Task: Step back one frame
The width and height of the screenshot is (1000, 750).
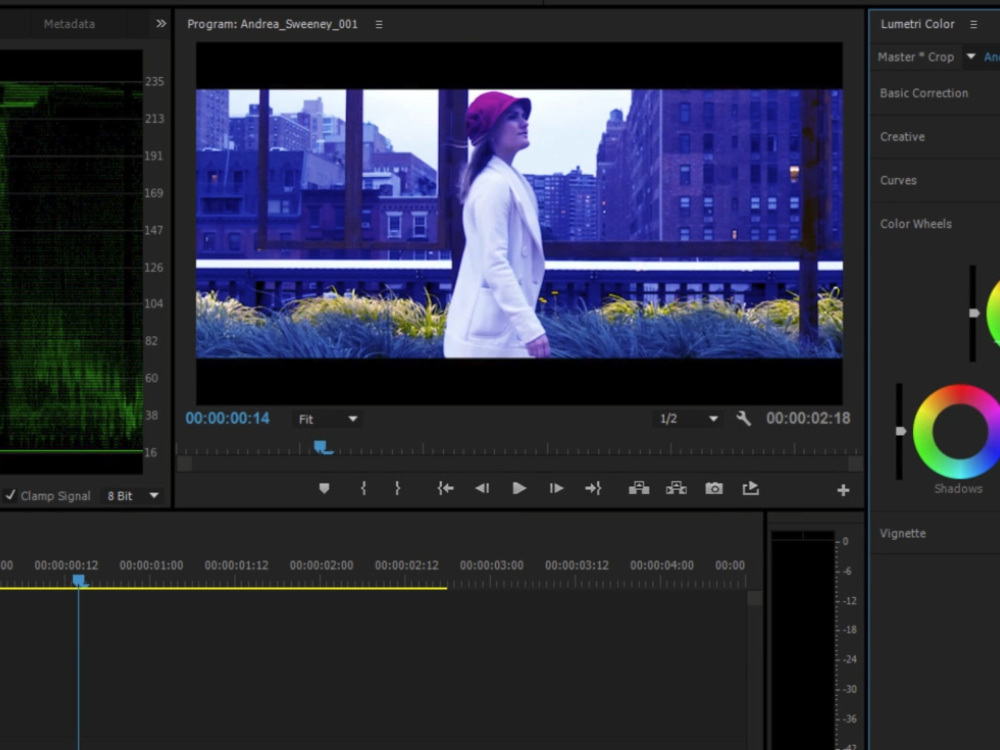Action: [x=482, y=489]
